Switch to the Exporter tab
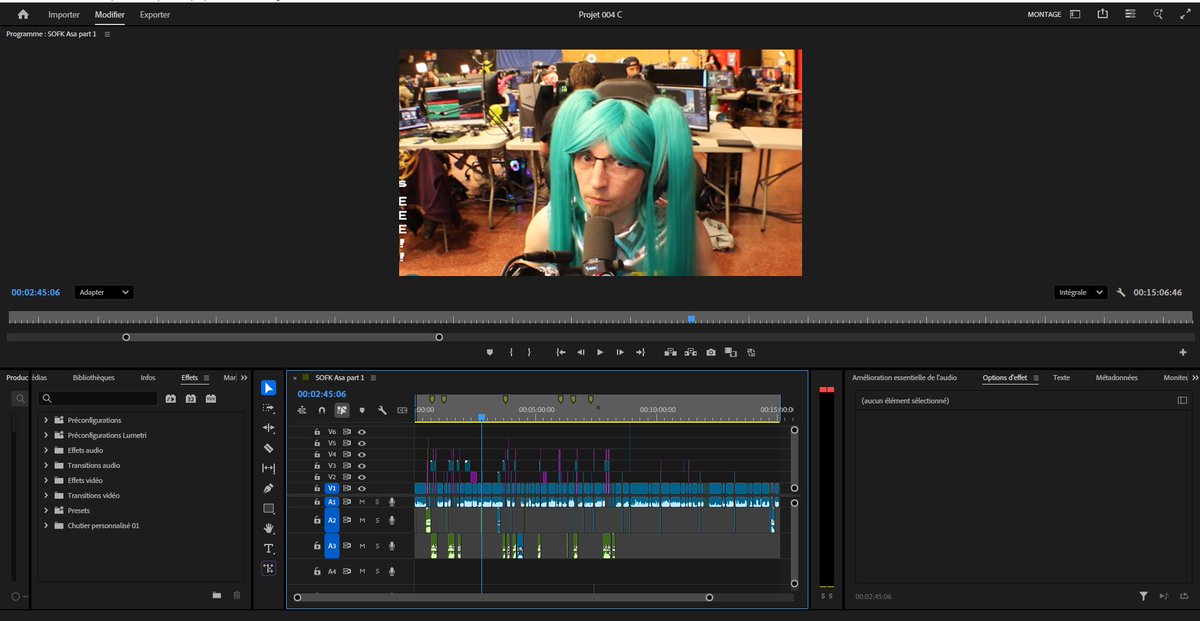 pos(155,15)
